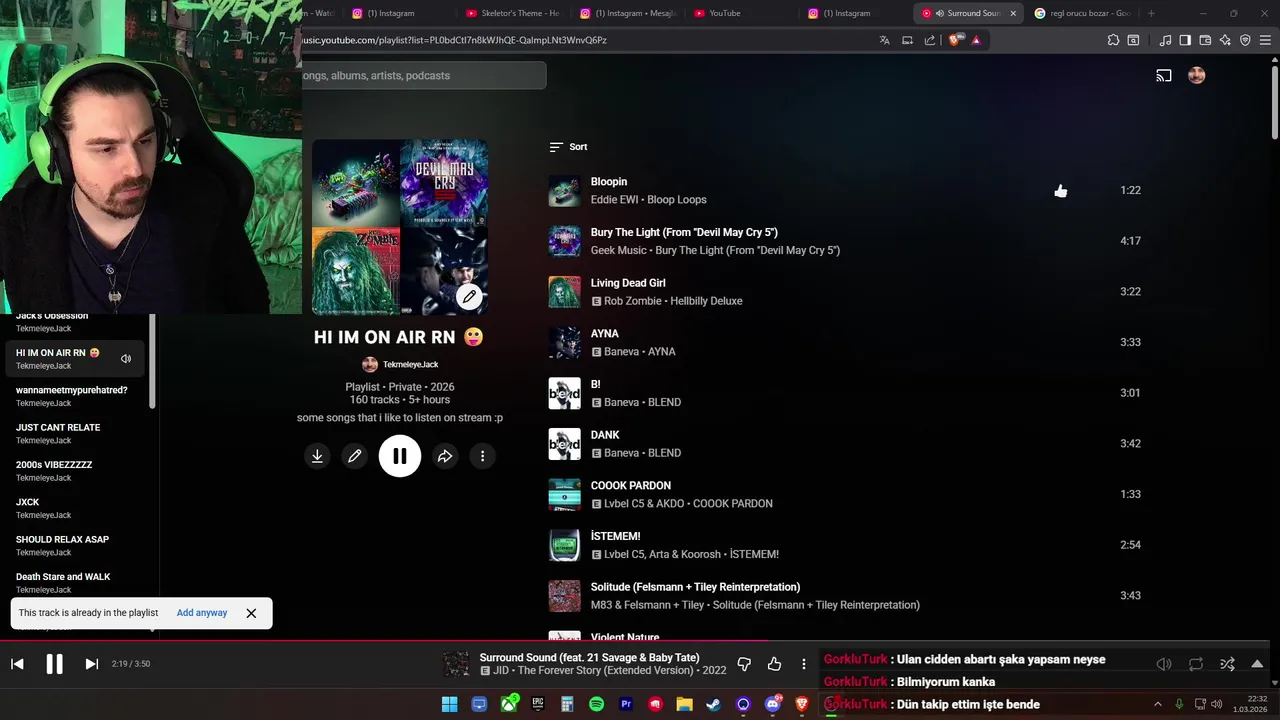
Task: Expand the player page with up arrow
Action: 1257,664
